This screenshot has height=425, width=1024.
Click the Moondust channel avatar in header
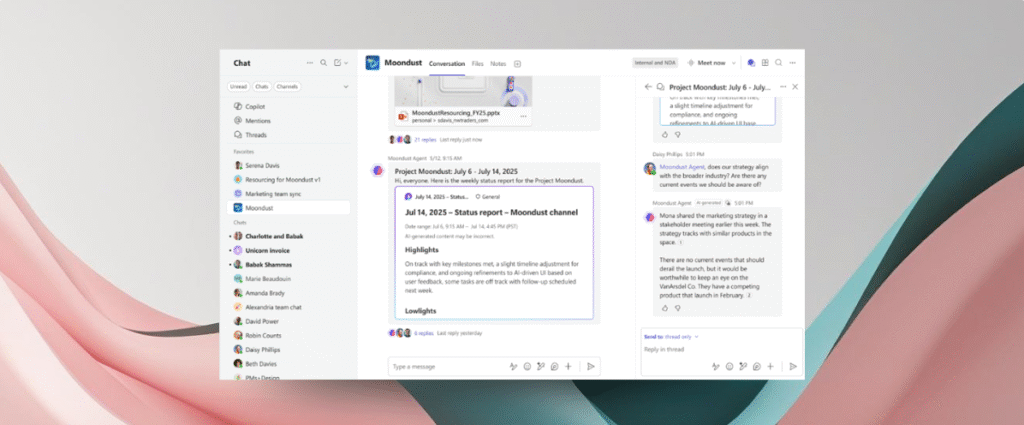point(372,63)
